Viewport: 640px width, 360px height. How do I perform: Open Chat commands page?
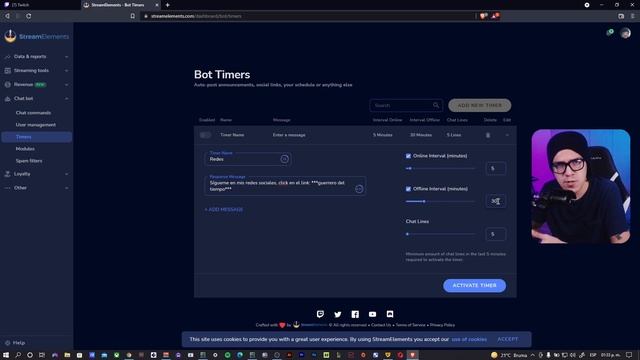(33, 113)
